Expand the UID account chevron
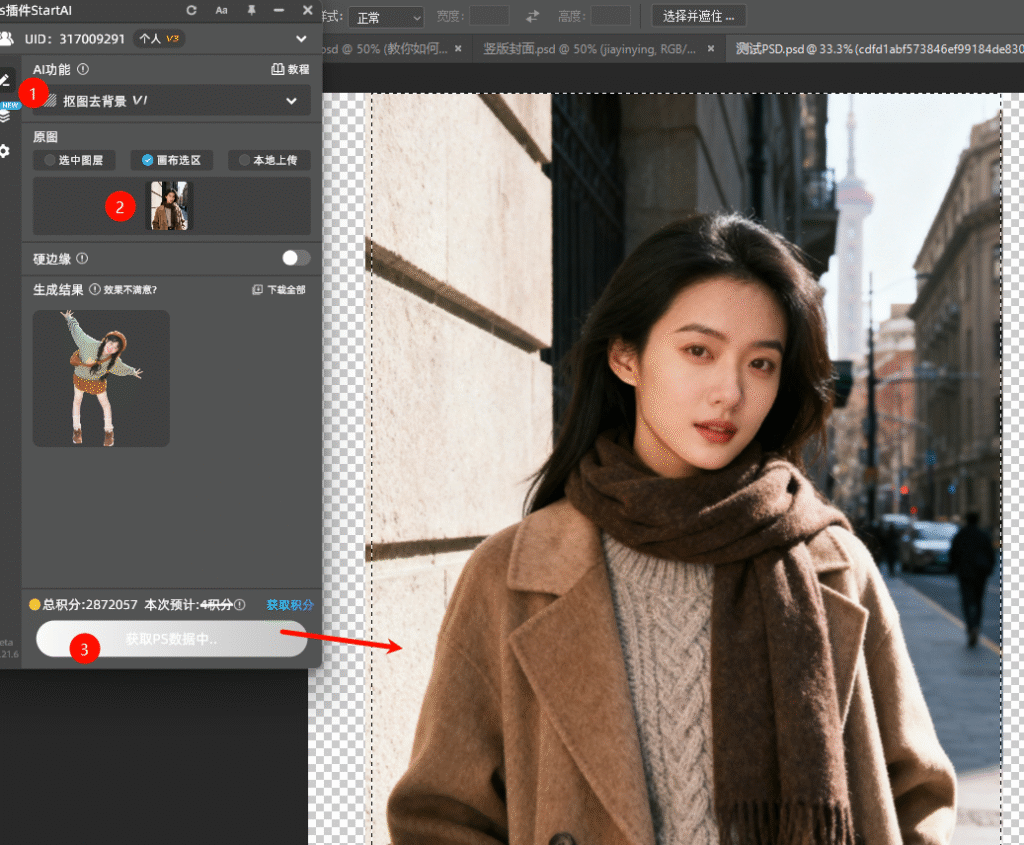This screenshot has height=845, width=1024. point(301,39)
